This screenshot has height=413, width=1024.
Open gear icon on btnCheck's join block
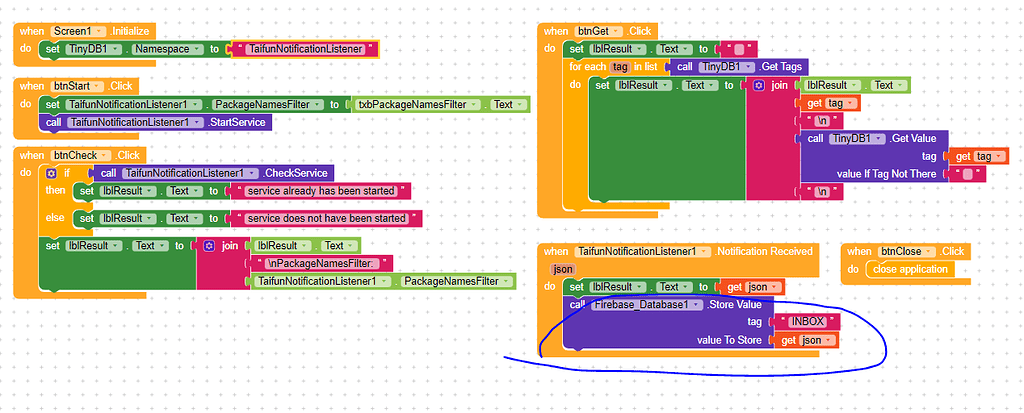209,246
